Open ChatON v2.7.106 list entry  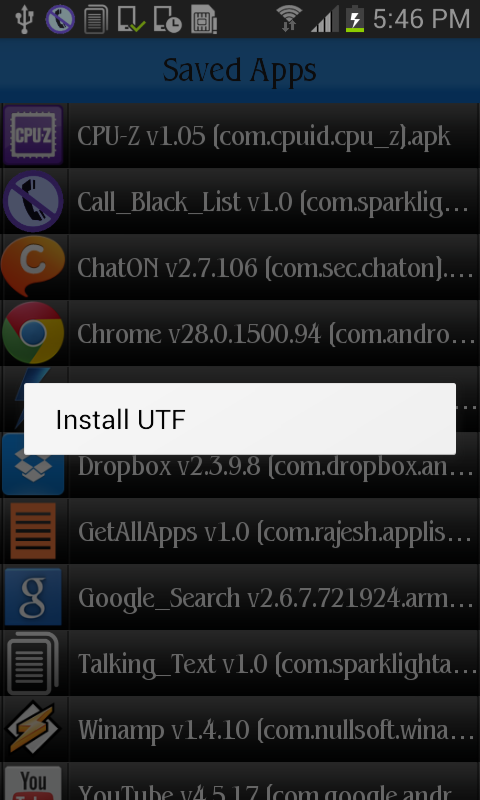tap(273, 268)
